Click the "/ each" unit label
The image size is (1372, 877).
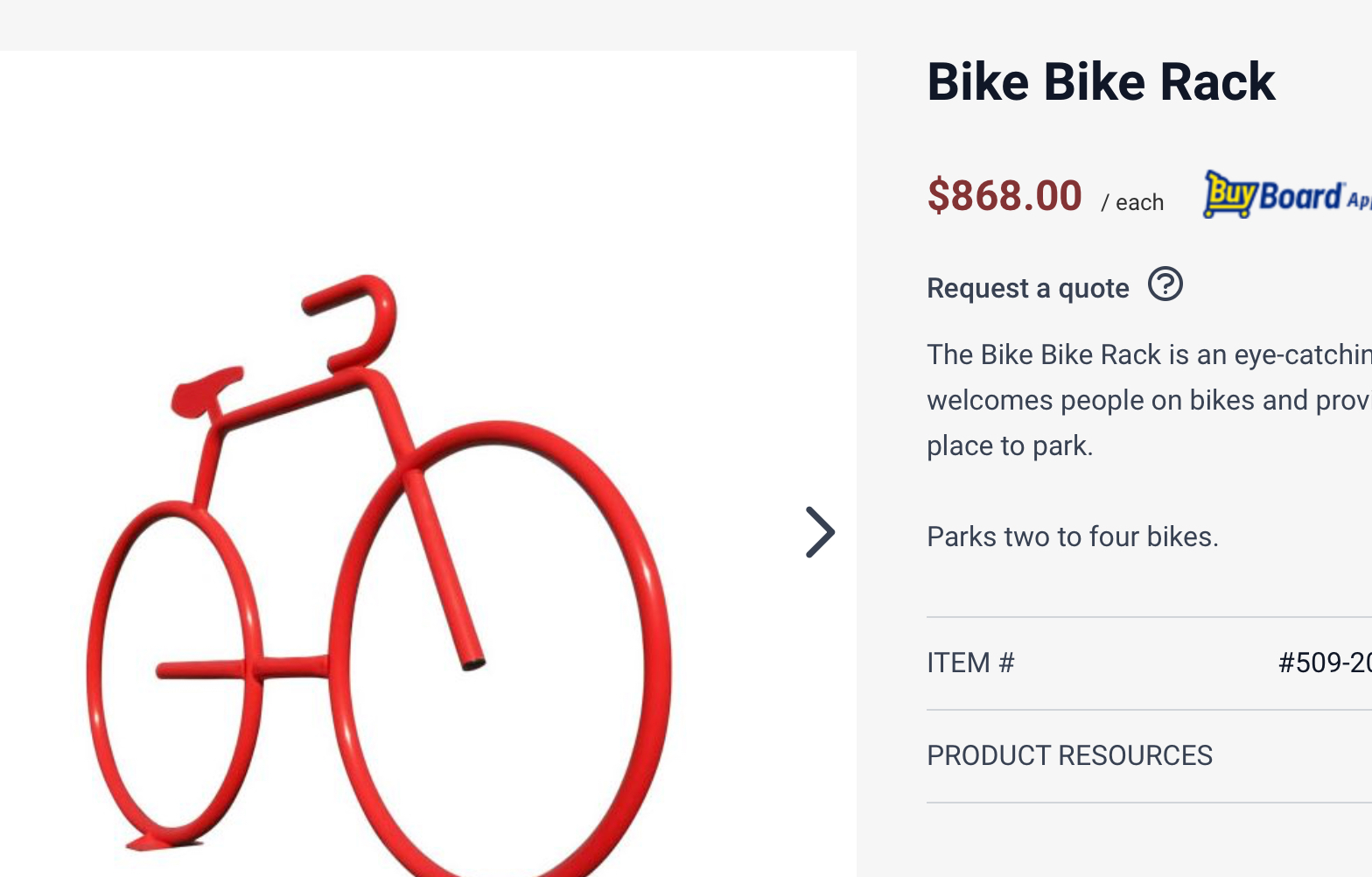coord(1132,202)
